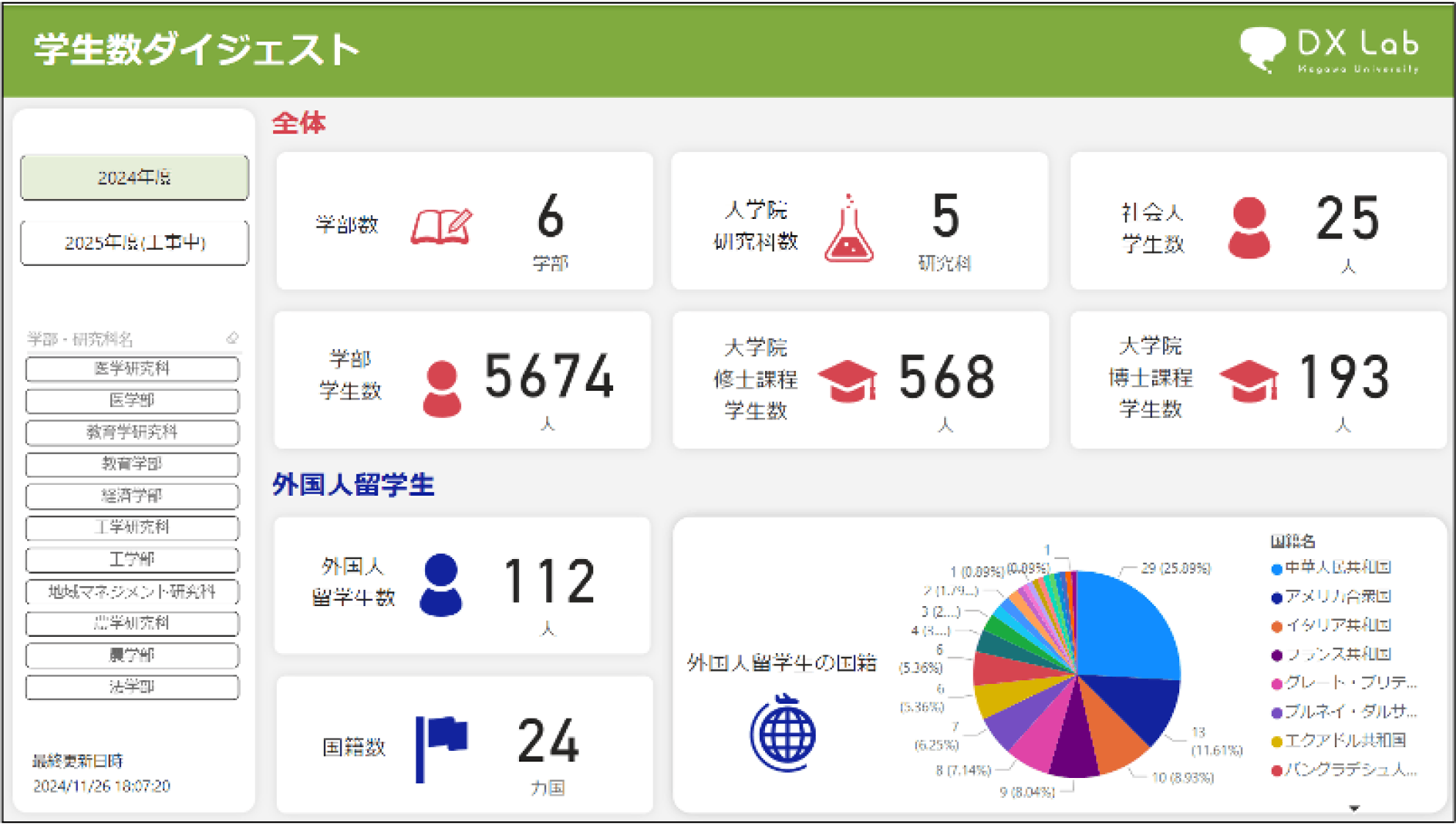Choose 工学研究科 in the slicer
Screen dimensions: 1456x825
[x=132, y=527]
